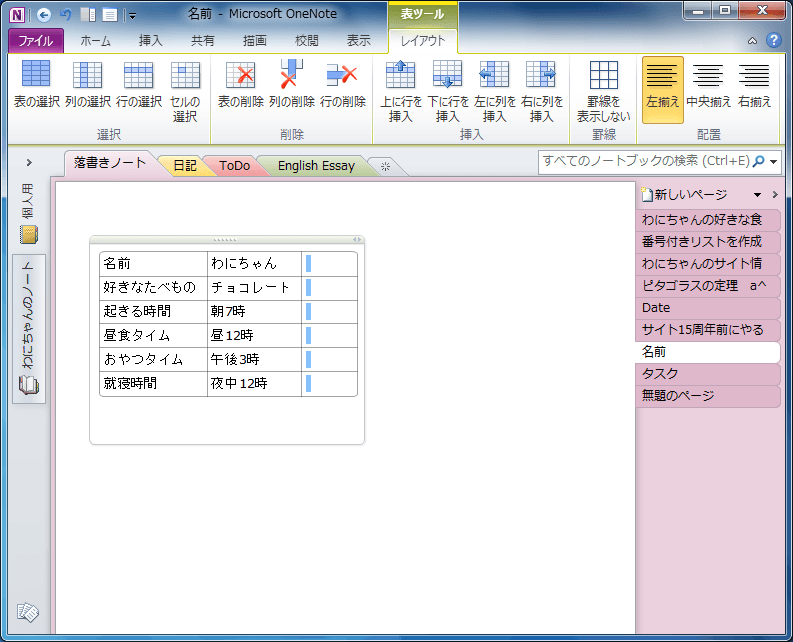The image size is (793, 642).
Task: Click the table cell containing チョコレート
Action: pyautogui.click(x=254, y=288)
